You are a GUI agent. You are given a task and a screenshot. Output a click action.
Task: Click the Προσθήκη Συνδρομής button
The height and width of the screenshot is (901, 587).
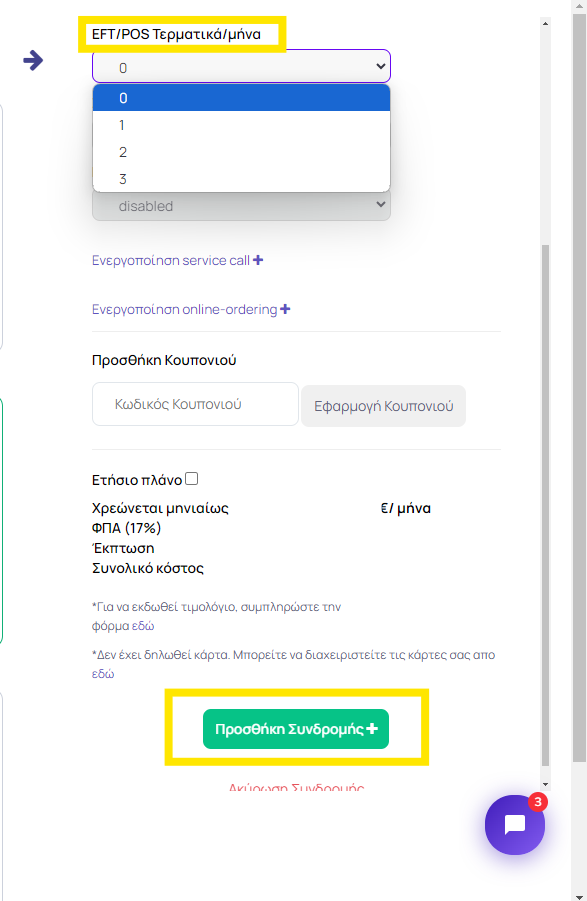(x=296, y=729)
